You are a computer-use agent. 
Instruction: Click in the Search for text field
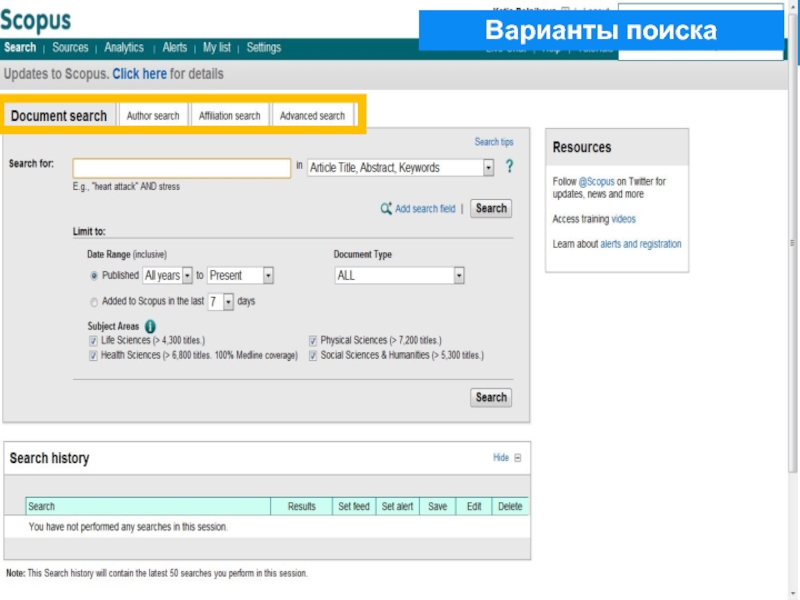point(181,168)
